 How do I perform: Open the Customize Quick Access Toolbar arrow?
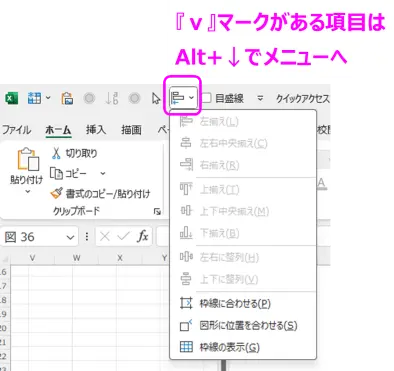260,98
